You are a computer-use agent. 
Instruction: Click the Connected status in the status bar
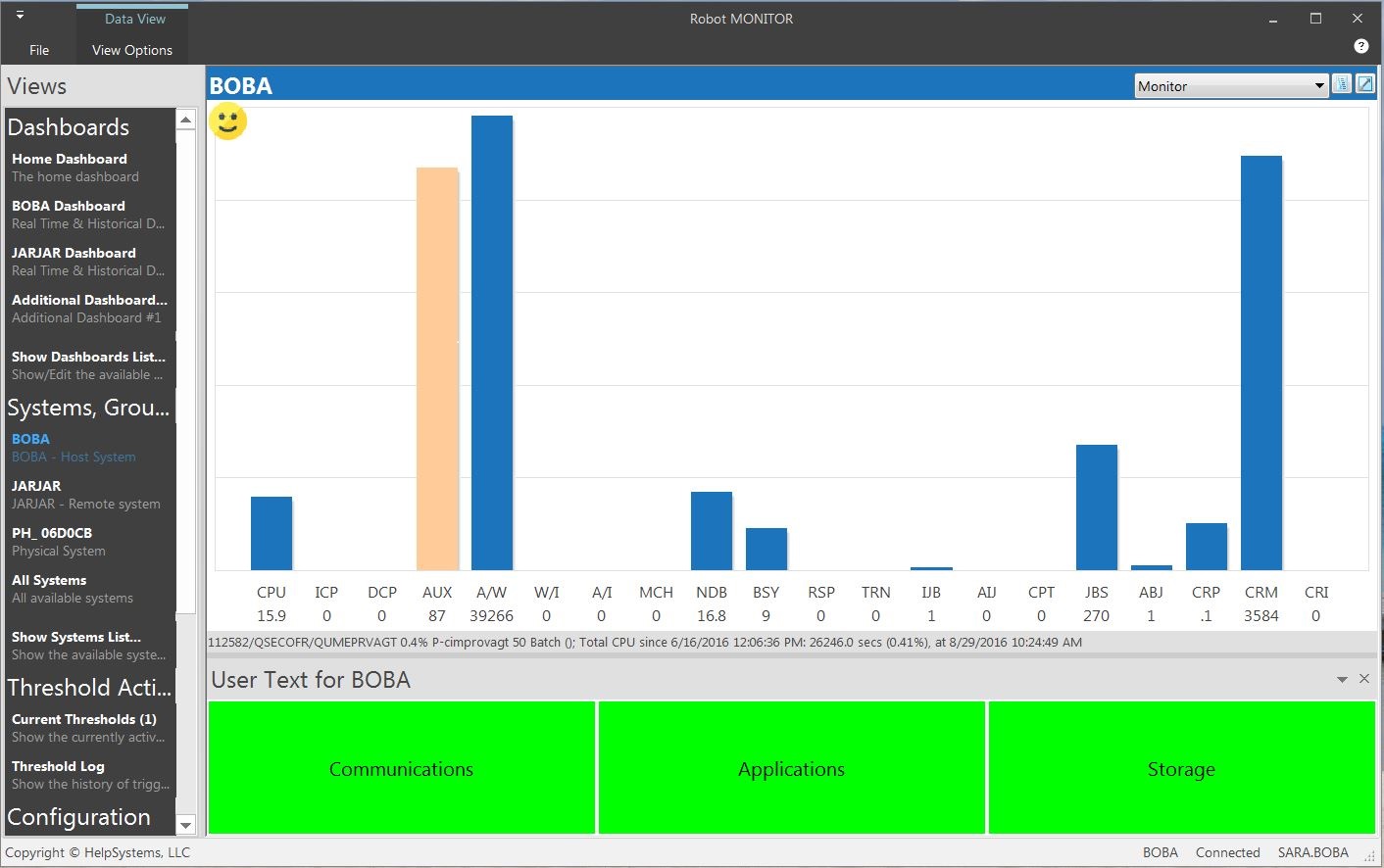(x=1228, y=852)
